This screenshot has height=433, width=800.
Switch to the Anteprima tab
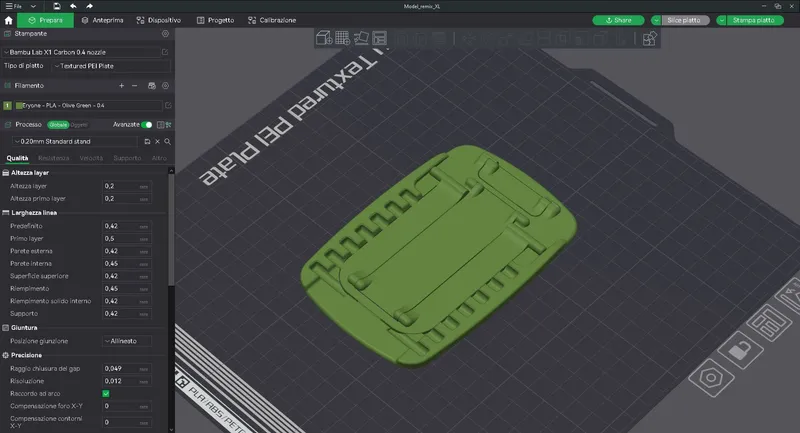click(x=102, y=20)
